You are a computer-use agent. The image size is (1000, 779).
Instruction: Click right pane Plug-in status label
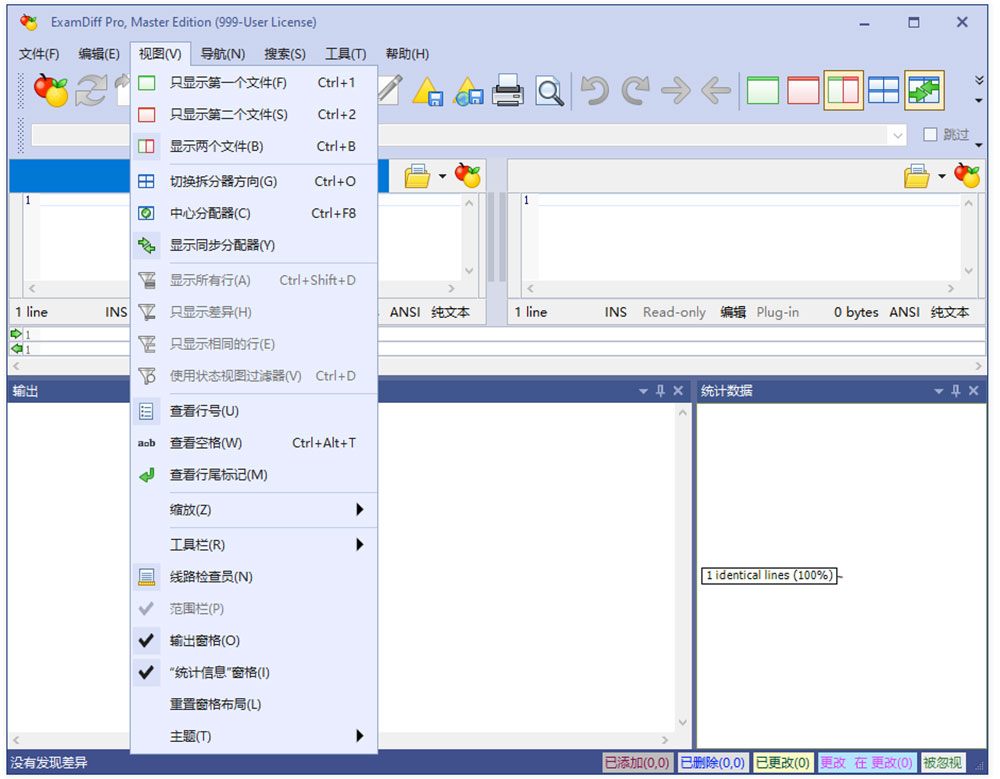point(777,312)
